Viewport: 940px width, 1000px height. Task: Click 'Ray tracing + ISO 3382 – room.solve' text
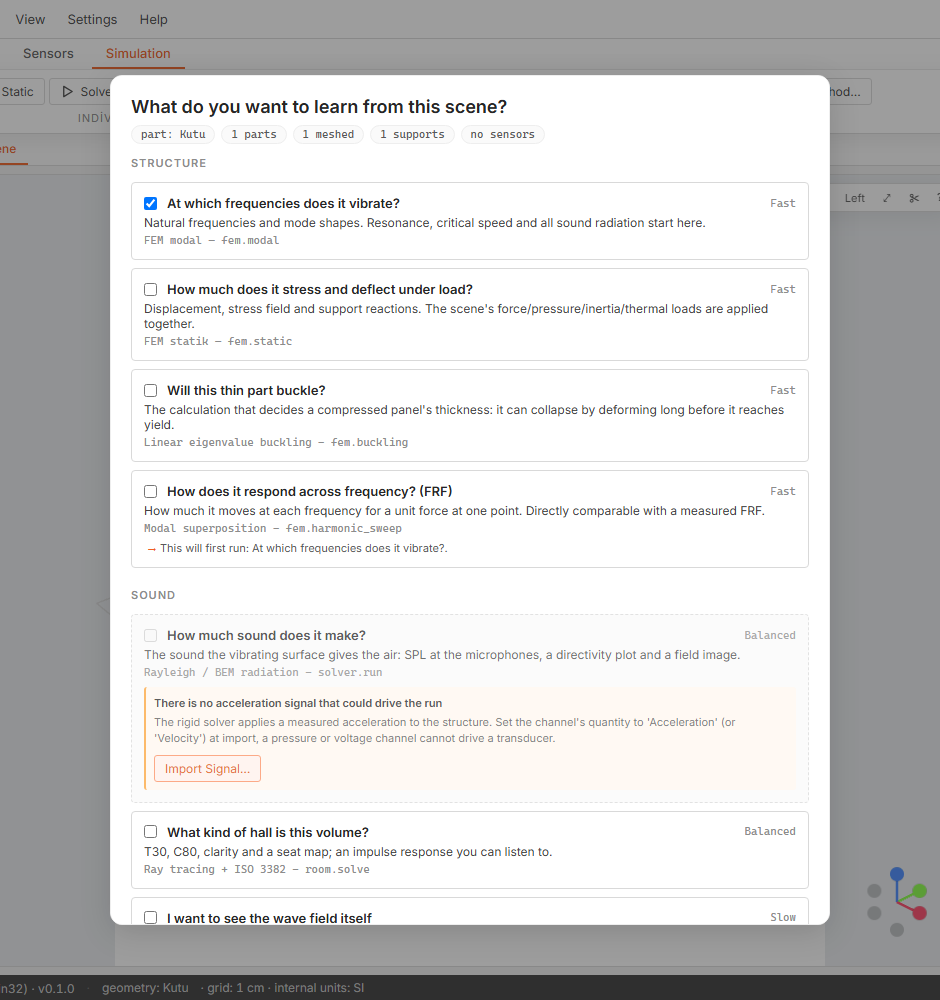[257, 869]
